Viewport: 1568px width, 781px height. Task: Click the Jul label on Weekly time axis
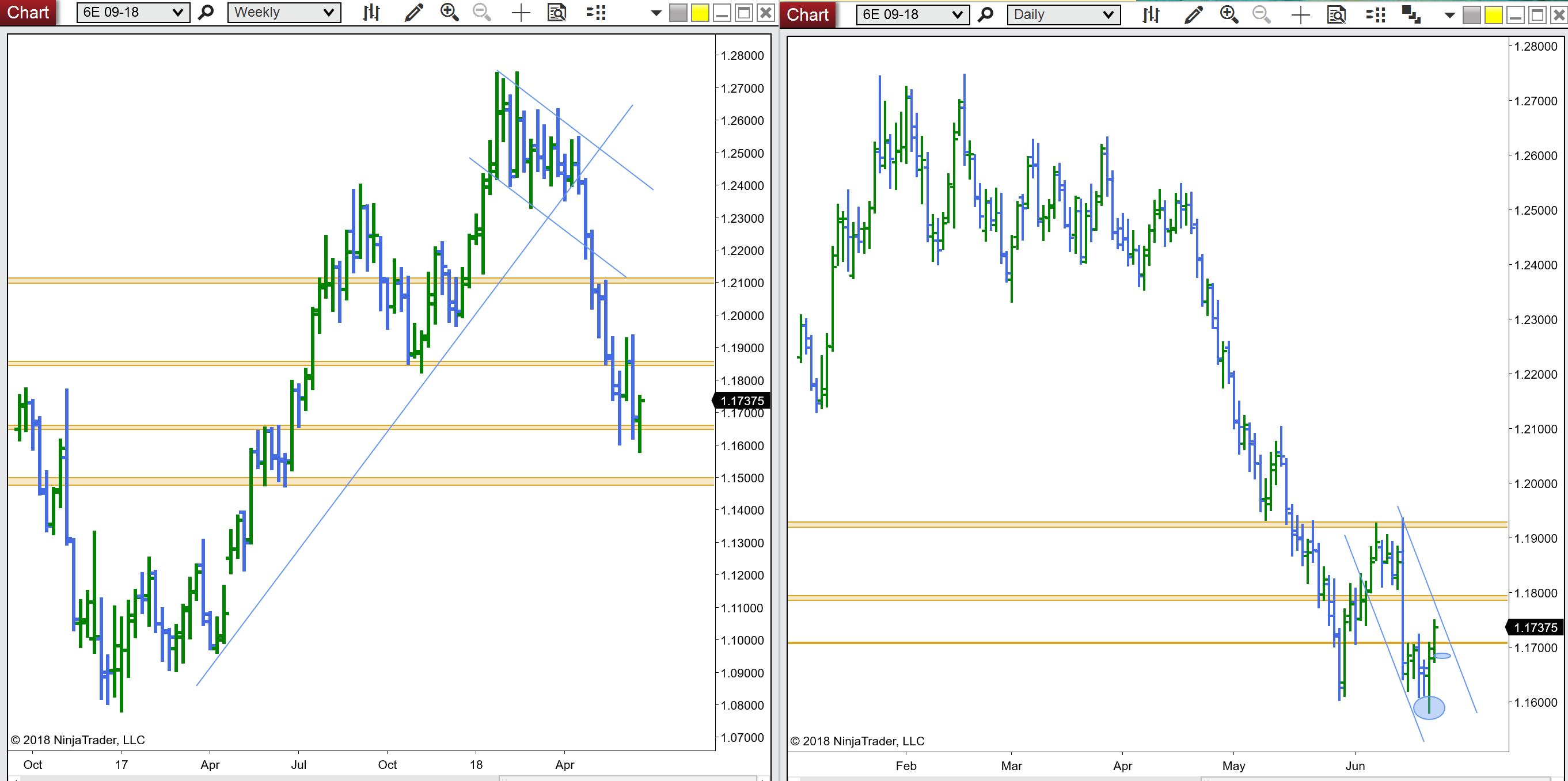298,764
